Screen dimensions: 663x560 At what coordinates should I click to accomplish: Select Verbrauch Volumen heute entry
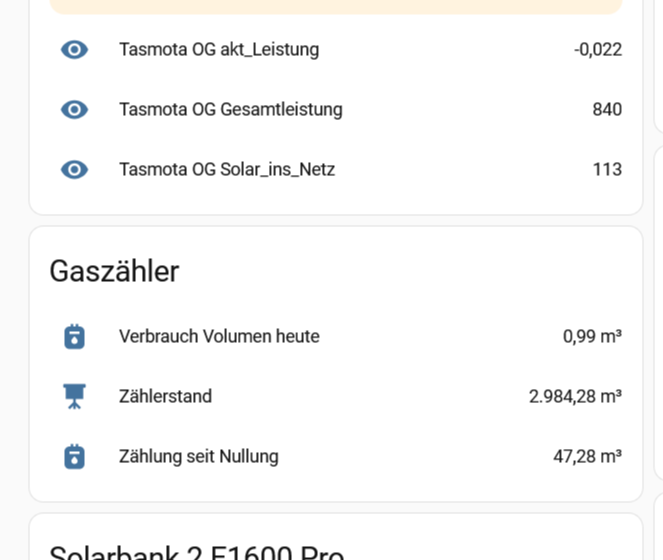point(219,336)
